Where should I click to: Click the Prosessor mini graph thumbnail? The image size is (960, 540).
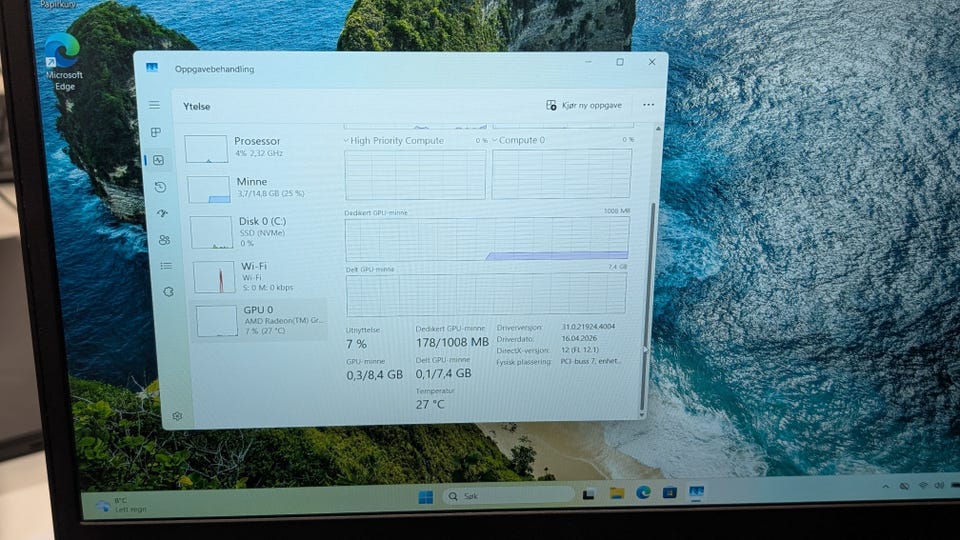coord(206,149)
